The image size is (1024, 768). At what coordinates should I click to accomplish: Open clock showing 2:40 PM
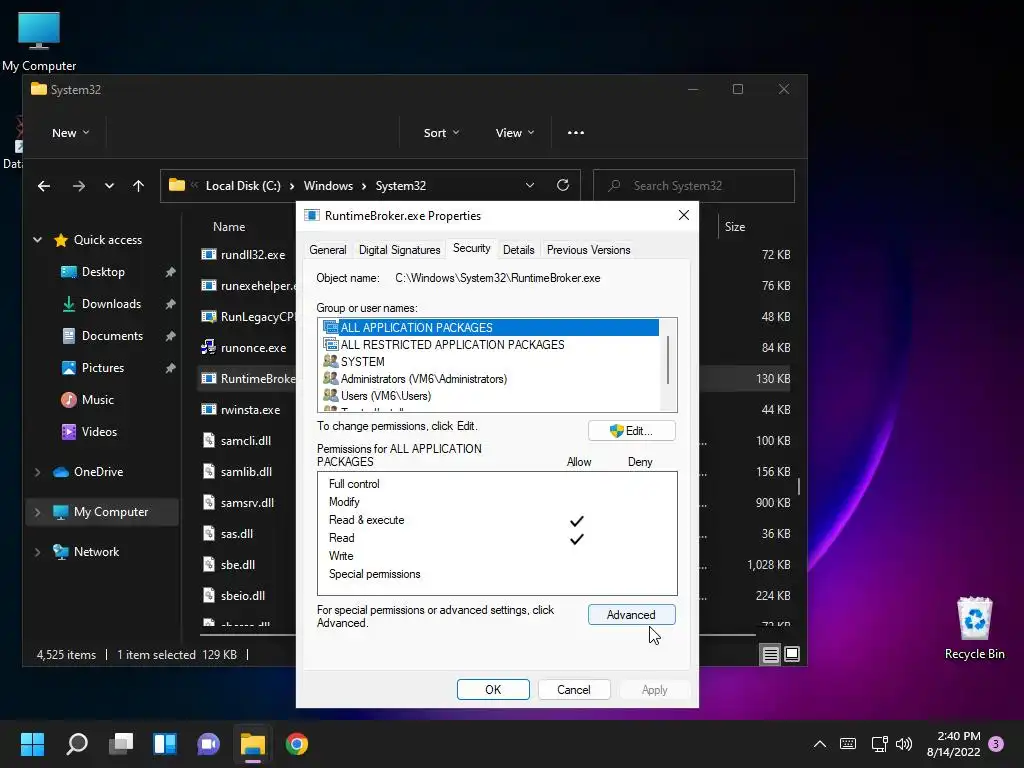(x=953, y=744)
